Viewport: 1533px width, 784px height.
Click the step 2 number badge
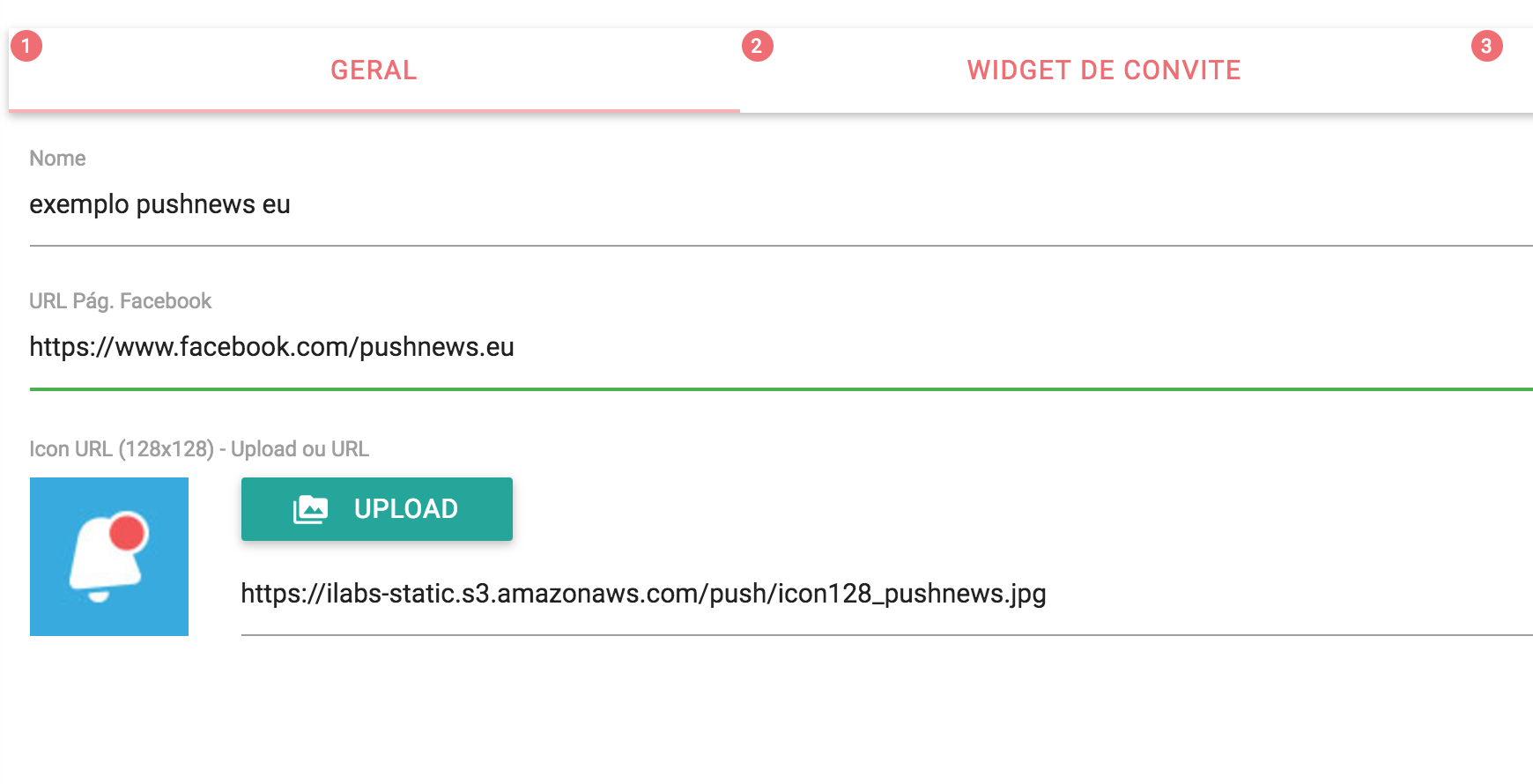[757, 46]
